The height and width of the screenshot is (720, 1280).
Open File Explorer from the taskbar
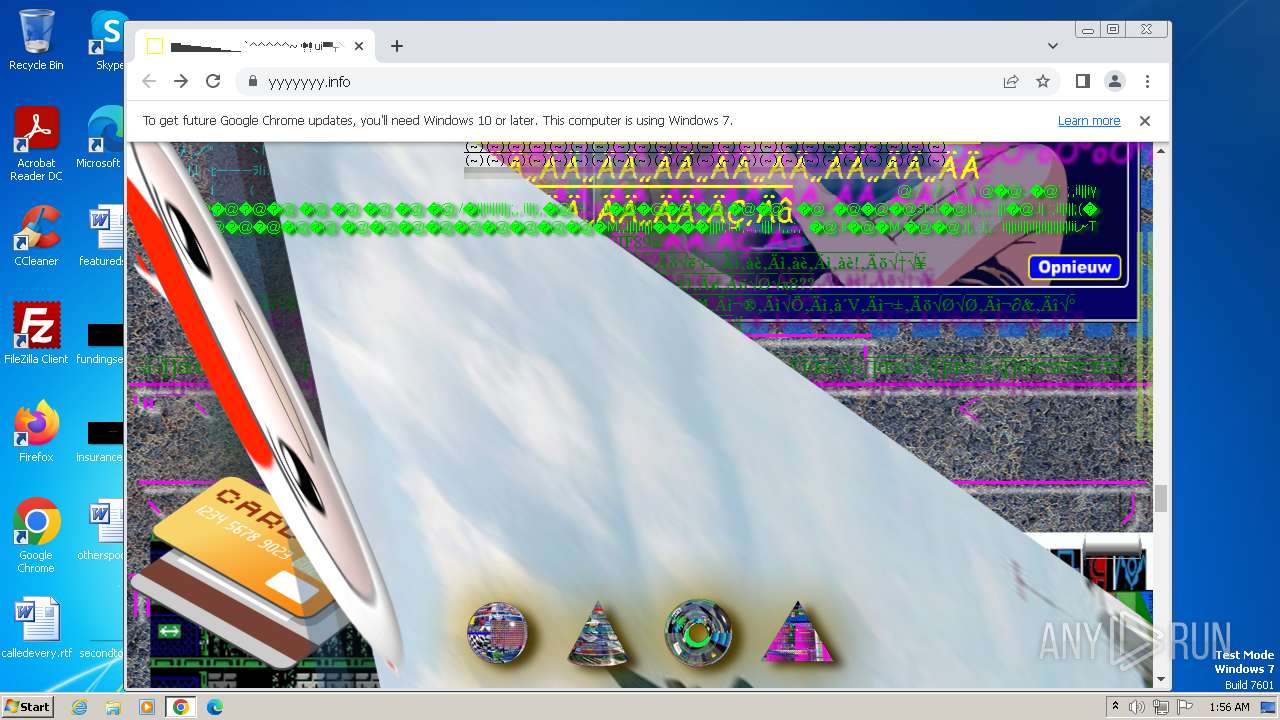pos(113,707)
